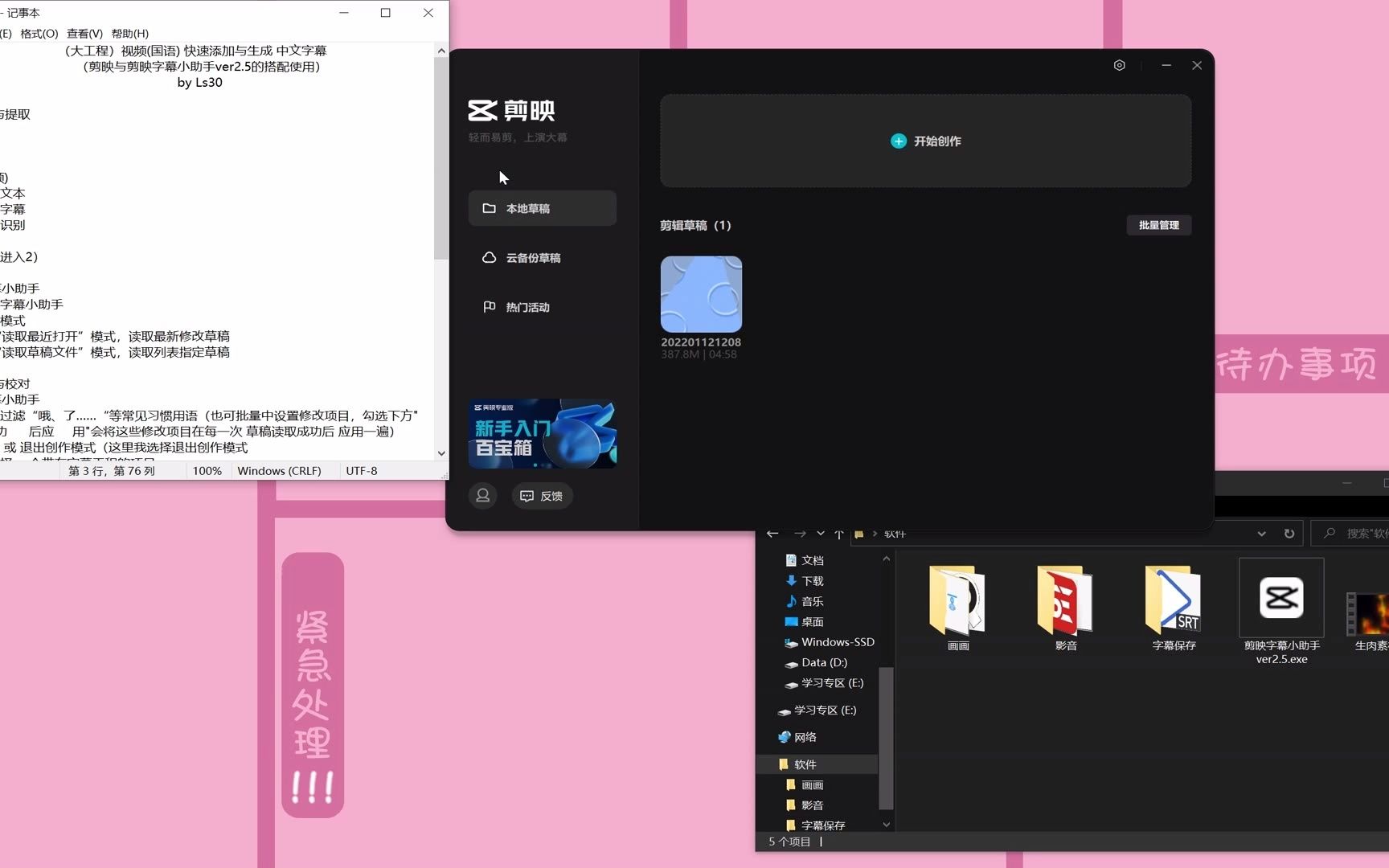Click Windows (CRLF) status in Notepad

tap(279, 471)
